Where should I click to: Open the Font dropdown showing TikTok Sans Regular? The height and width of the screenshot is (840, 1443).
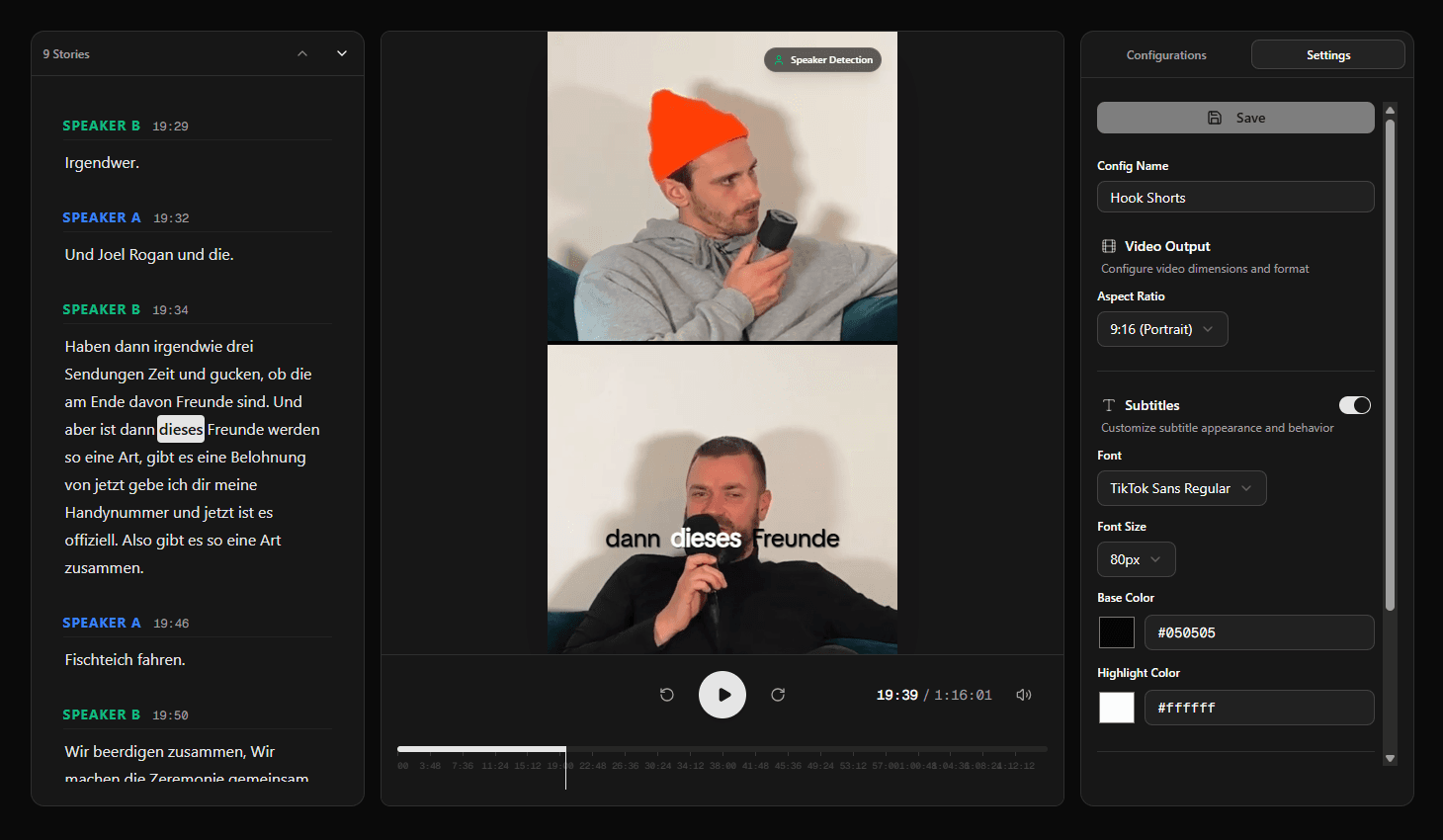pos(1181,487)
